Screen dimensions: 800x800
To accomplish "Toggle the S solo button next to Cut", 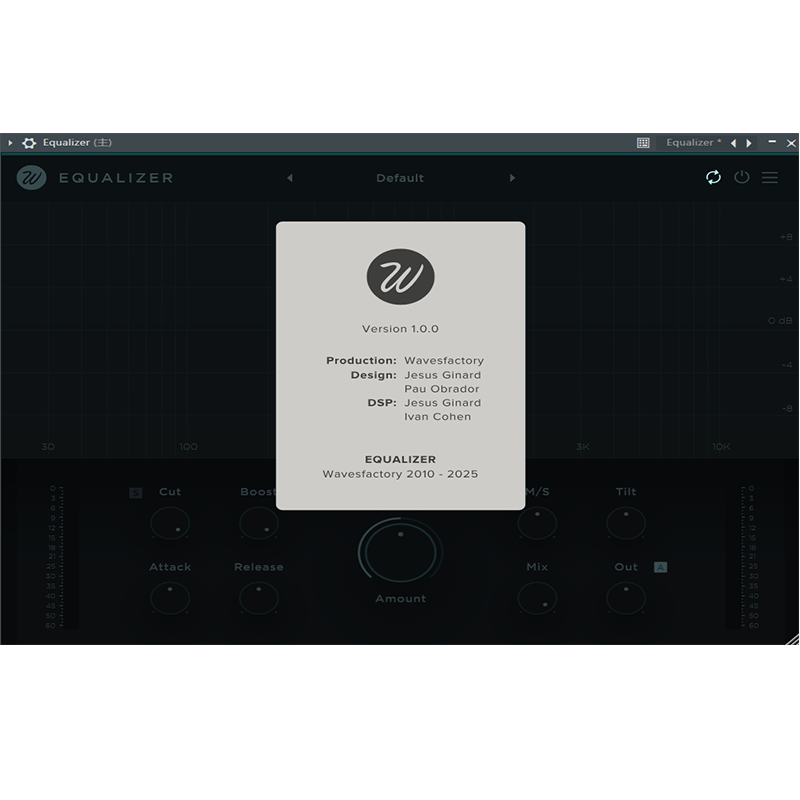I will click(136, 493).
